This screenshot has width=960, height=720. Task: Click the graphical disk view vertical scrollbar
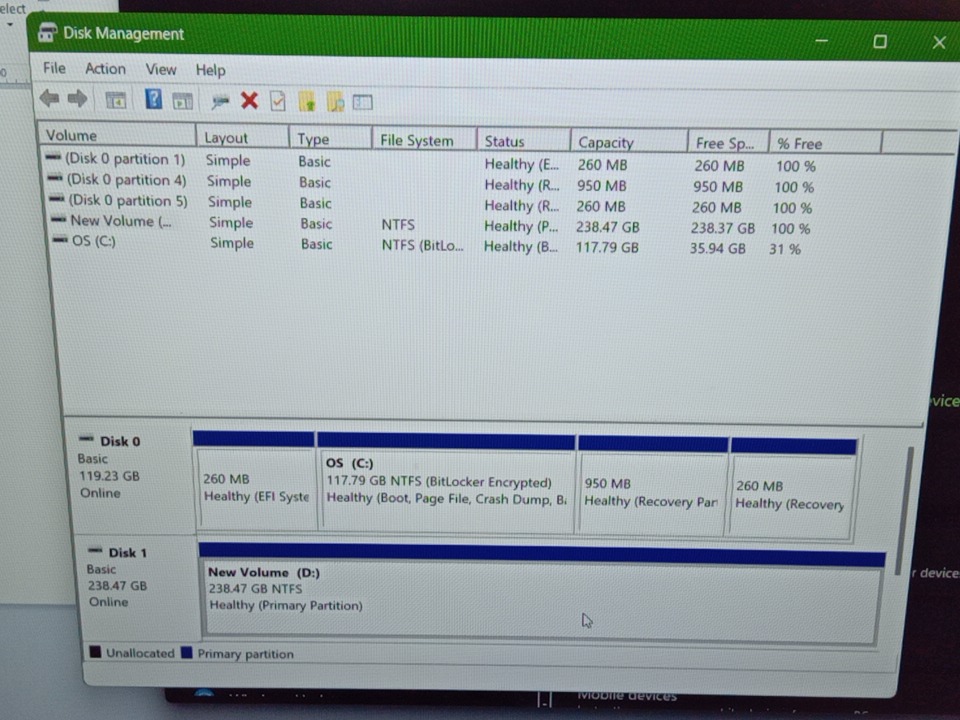coord(904,512)
